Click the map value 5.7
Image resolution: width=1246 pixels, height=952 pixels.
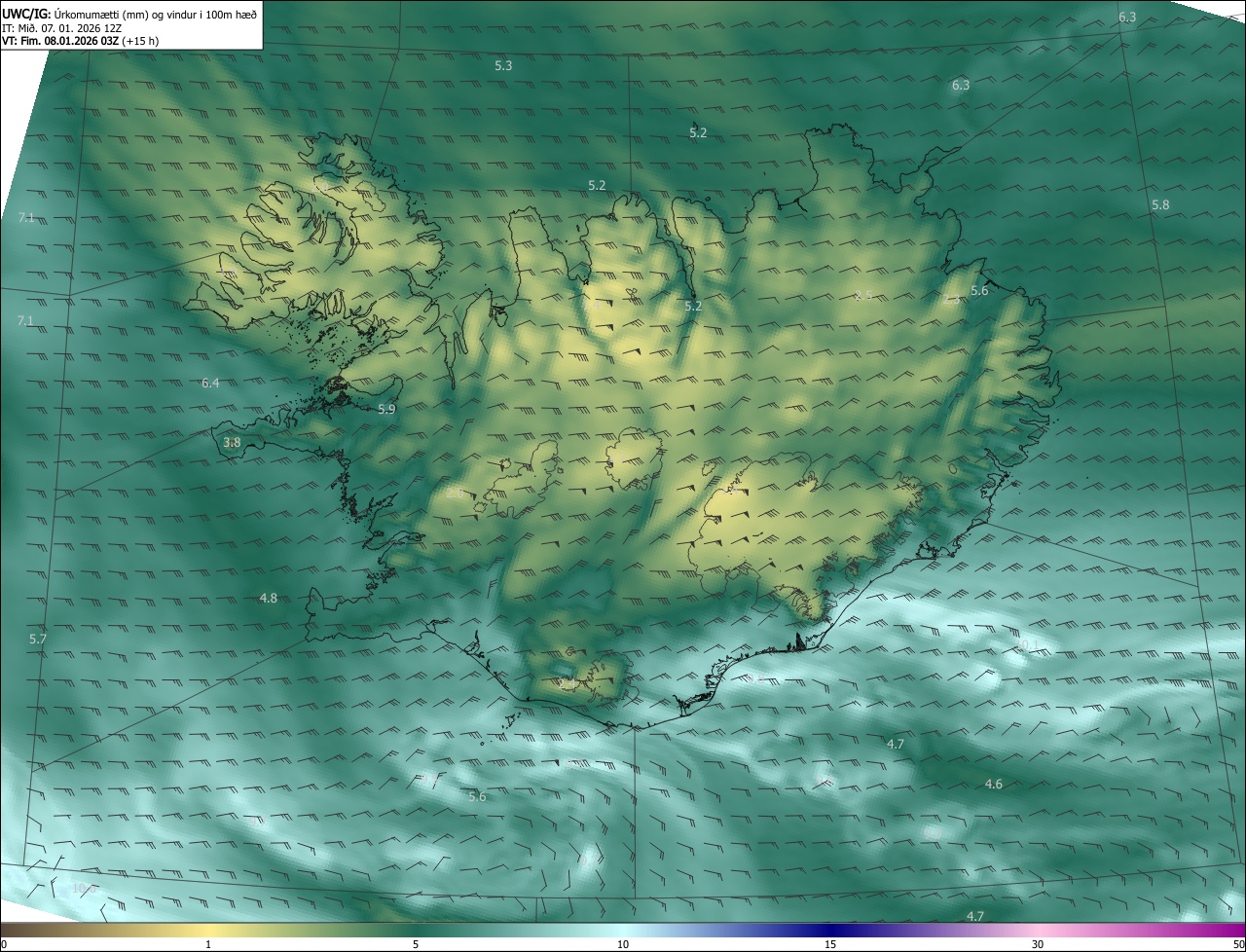[38, 639]
